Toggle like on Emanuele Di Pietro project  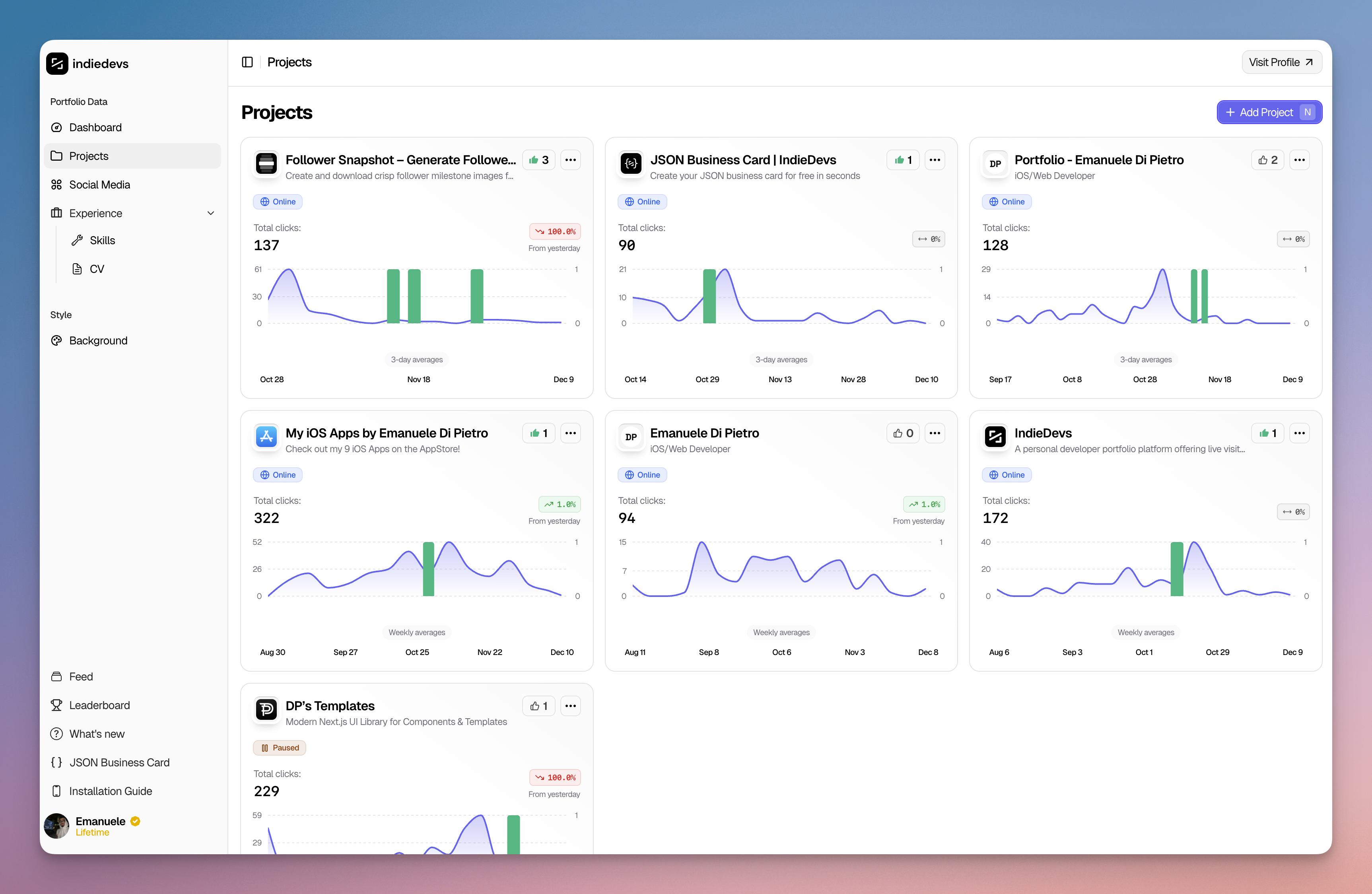pyautogui.click(x=902, y=433)
